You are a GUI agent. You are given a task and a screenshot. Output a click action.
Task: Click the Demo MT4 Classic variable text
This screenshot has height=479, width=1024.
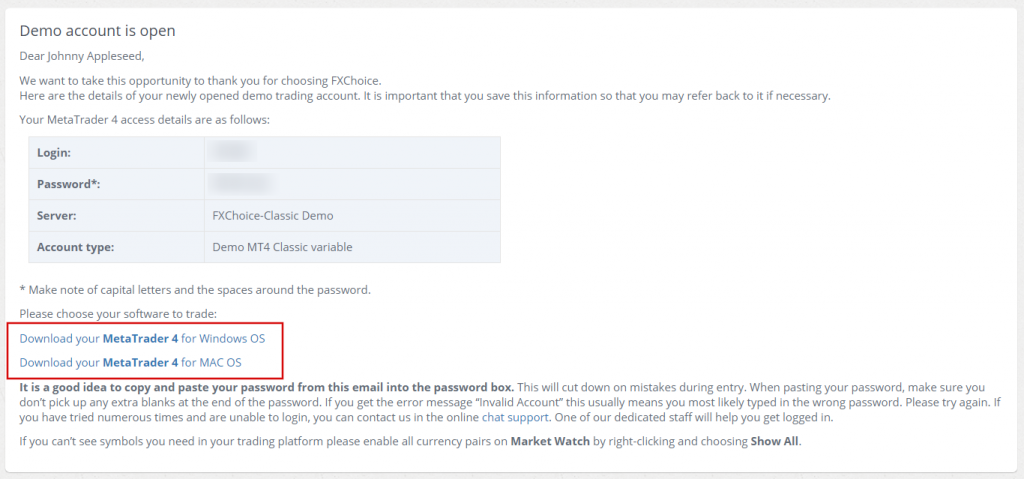283,247
